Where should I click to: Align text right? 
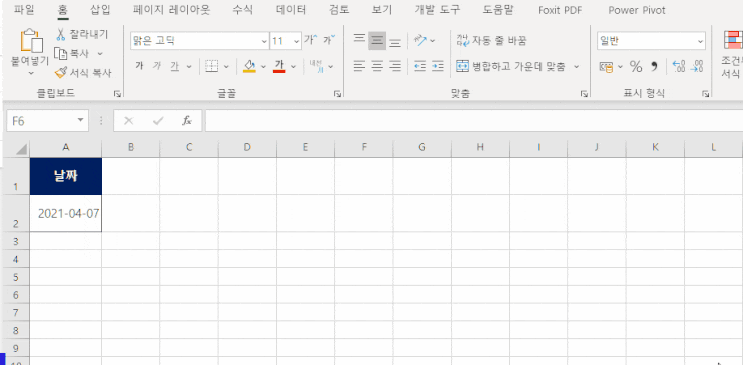[x=395, y=66]
